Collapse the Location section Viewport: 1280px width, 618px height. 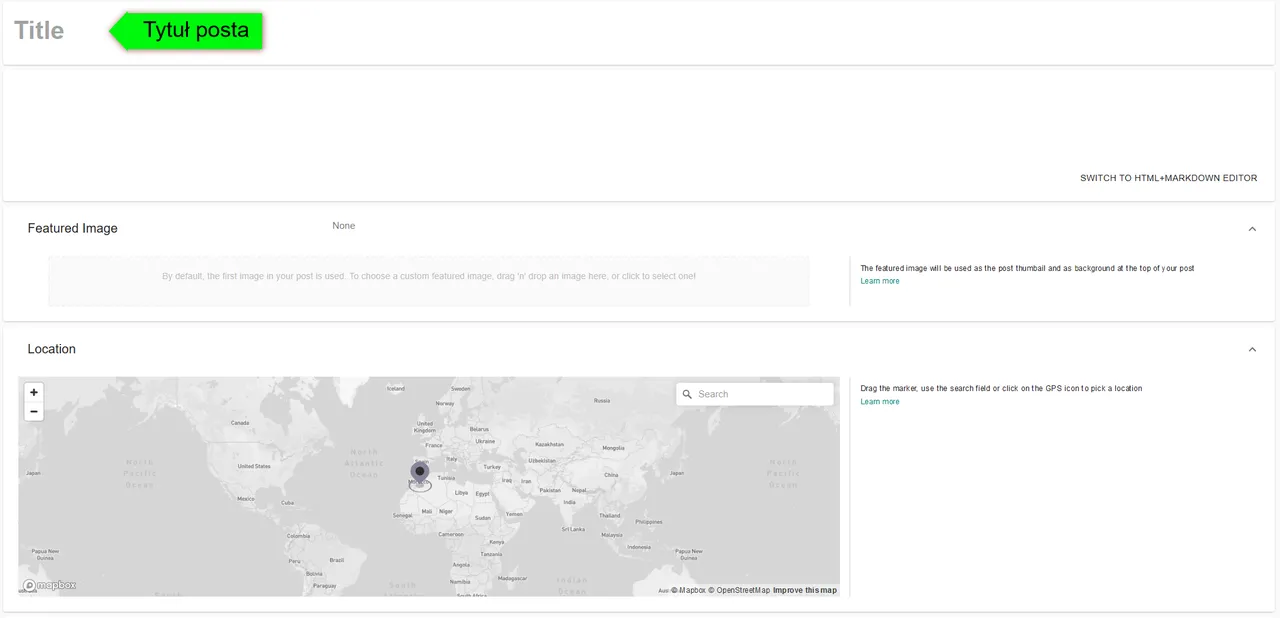tap(1252, 349)
